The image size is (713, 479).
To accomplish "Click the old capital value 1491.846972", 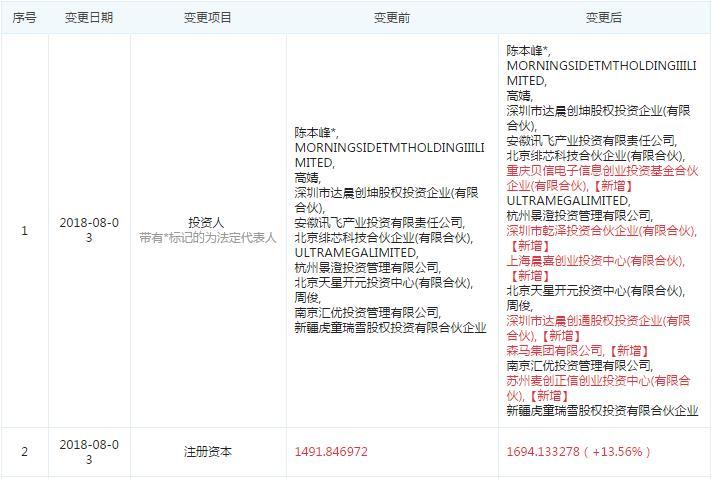I will (x=331, y=452).
